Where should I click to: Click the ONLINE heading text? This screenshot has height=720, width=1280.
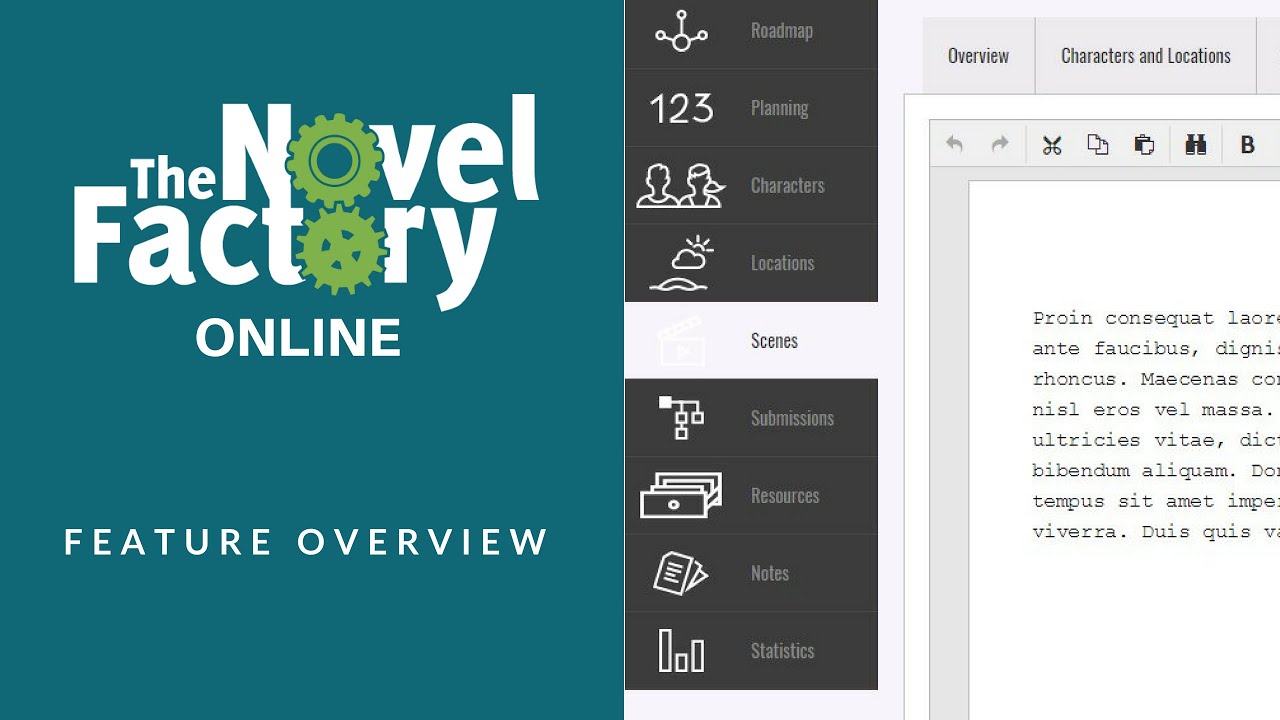pyautogui.click(x=299, y=338)
